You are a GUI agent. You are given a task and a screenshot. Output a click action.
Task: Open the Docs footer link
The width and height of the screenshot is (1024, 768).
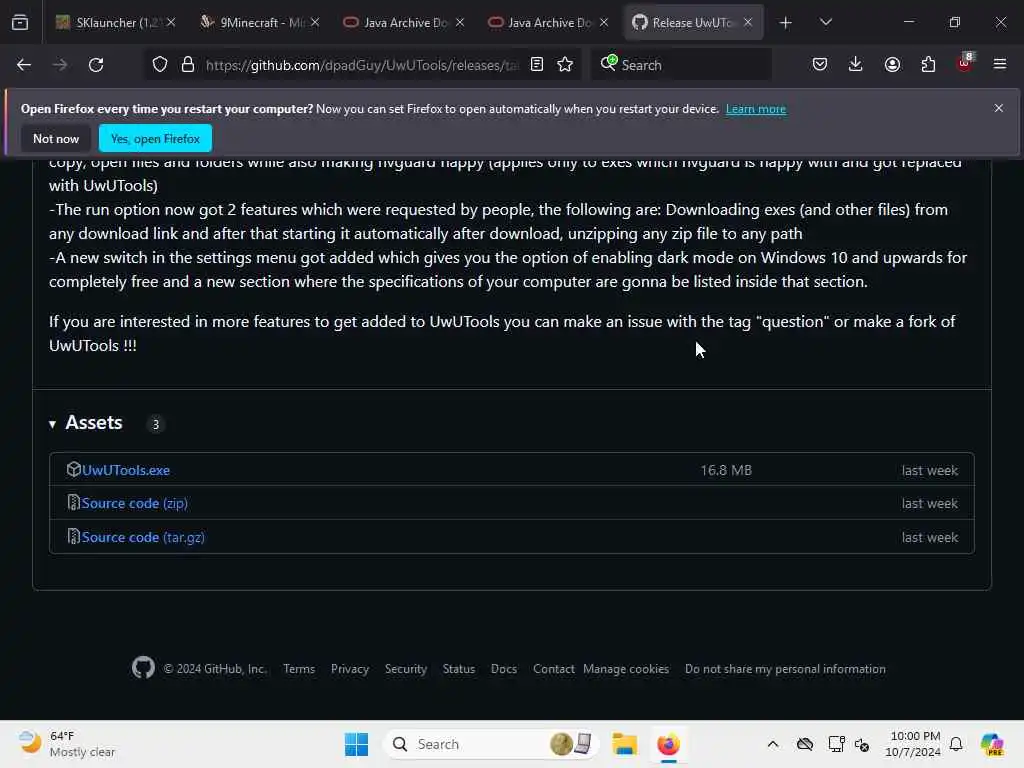[x=504, y=669]
